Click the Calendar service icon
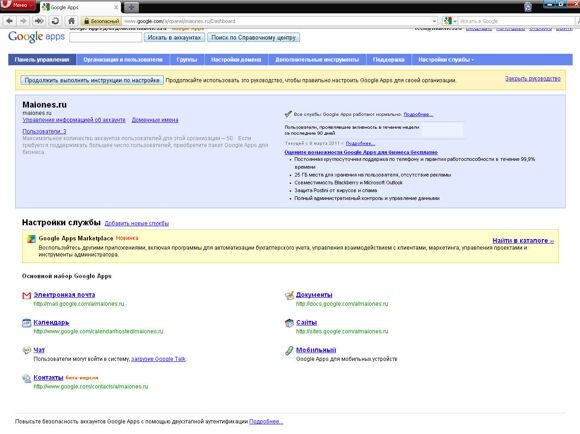 27,323
